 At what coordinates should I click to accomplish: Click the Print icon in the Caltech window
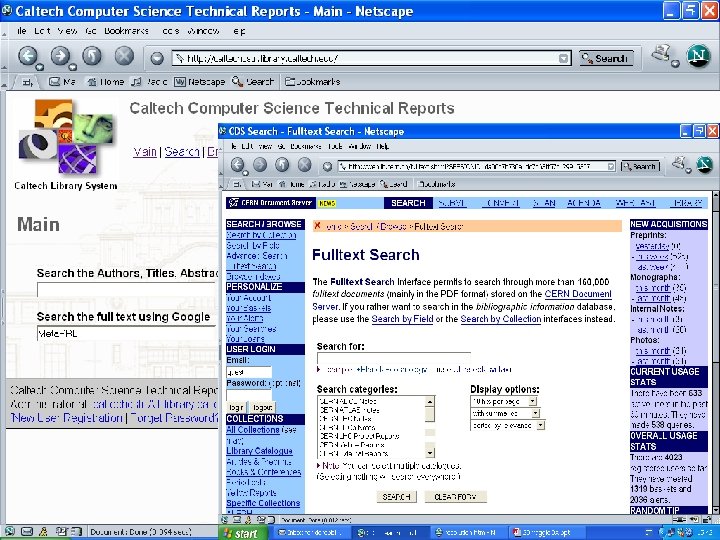(661, 54)
